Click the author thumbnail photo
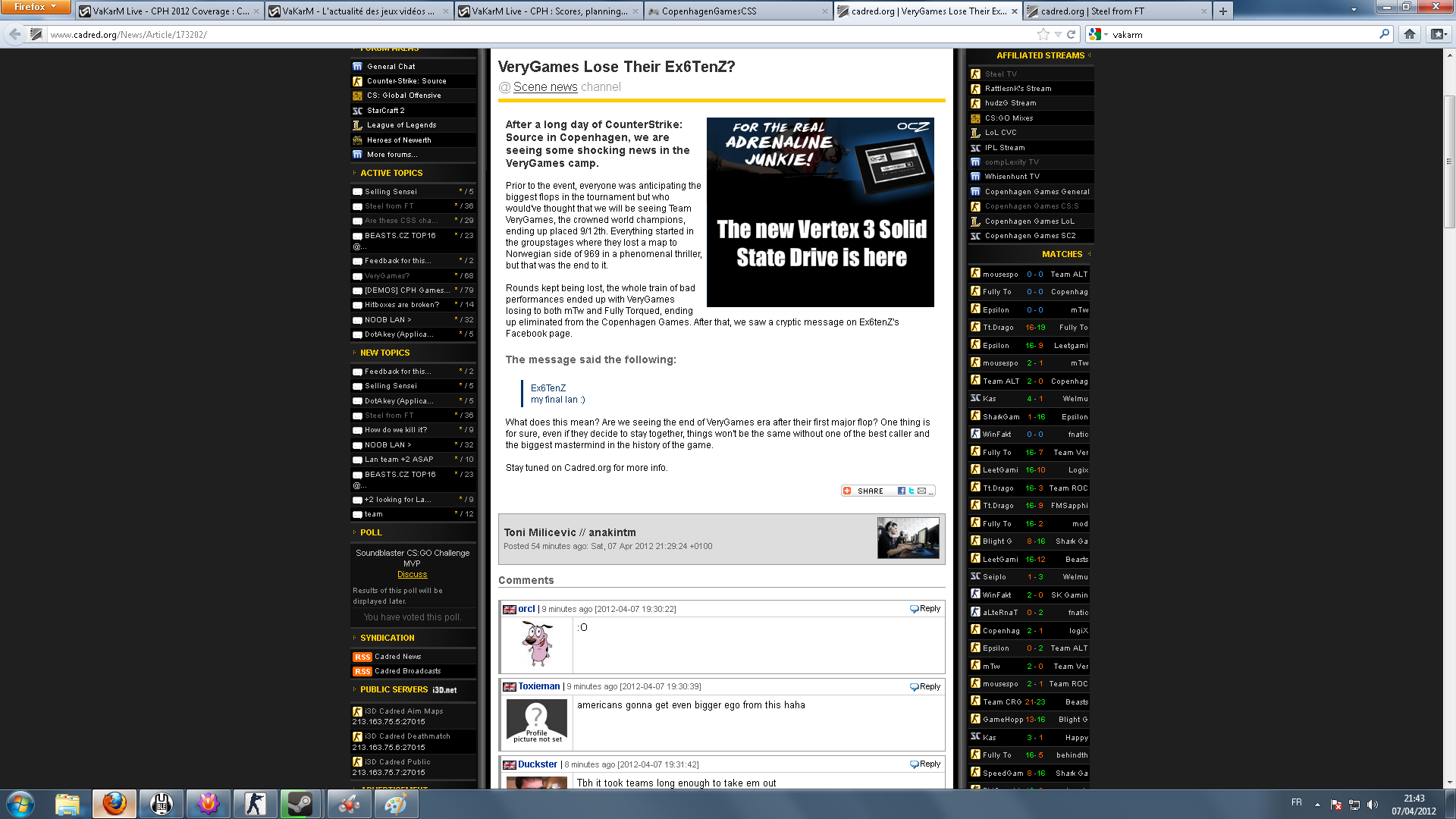 (x=908, y=538)
